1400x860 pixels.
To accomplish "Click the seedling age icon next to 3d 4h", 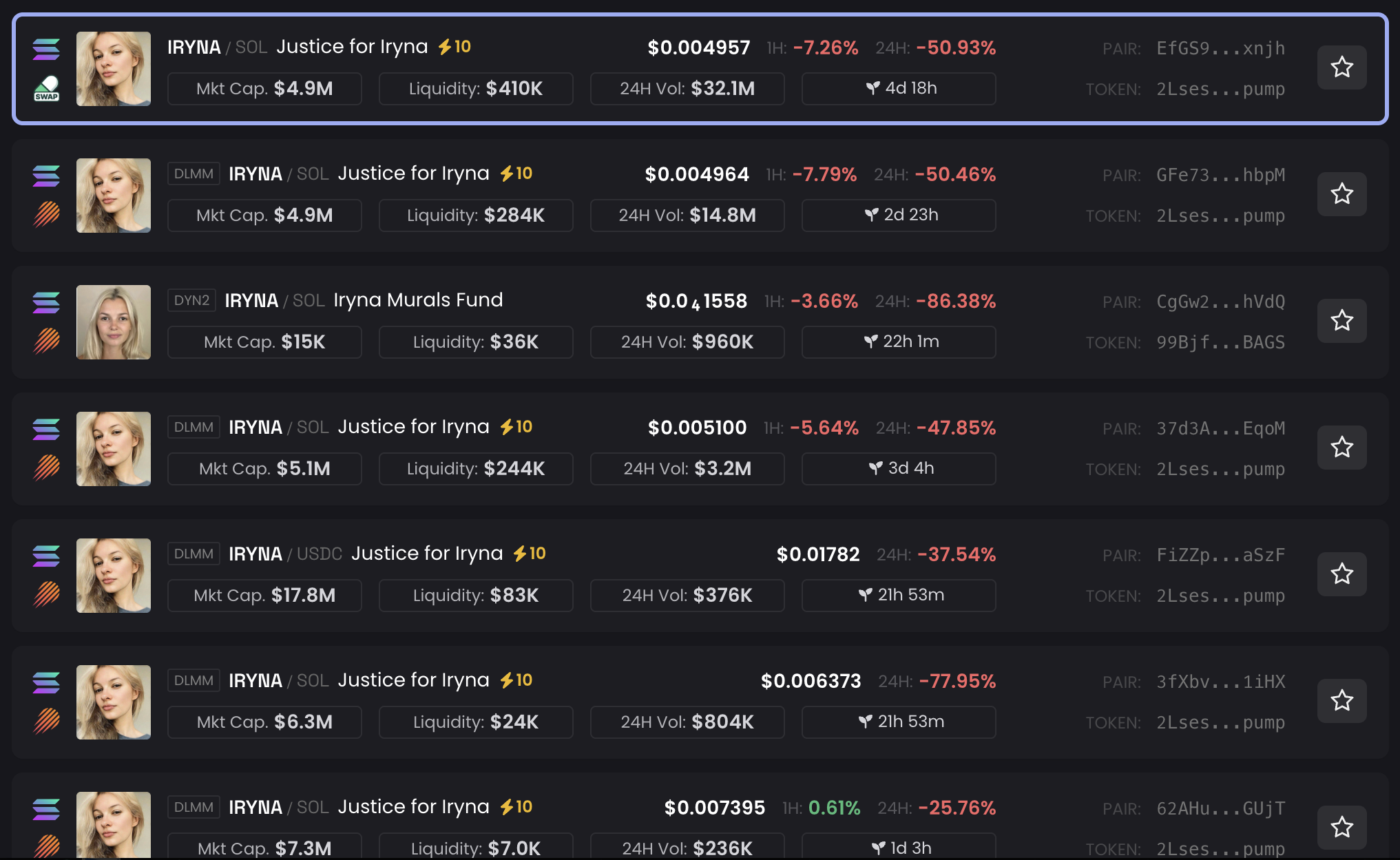I will pos(875,468).
